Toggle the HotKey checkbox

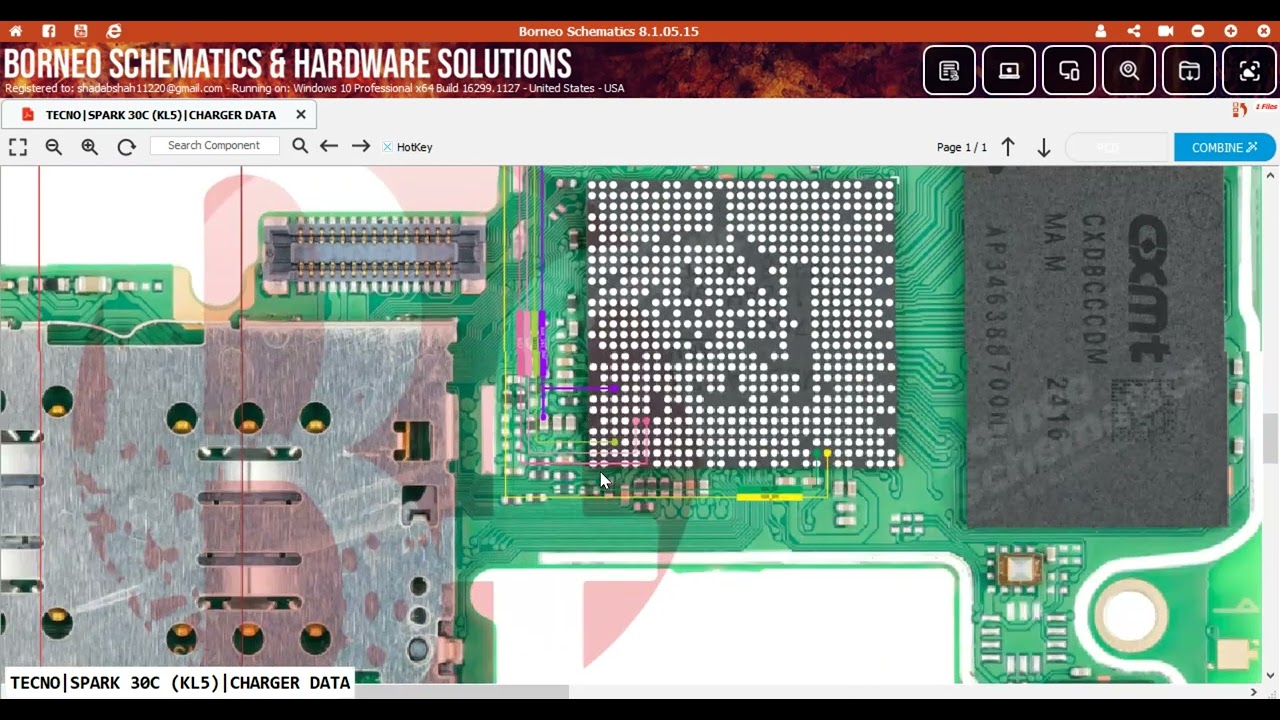pos(387,147)
